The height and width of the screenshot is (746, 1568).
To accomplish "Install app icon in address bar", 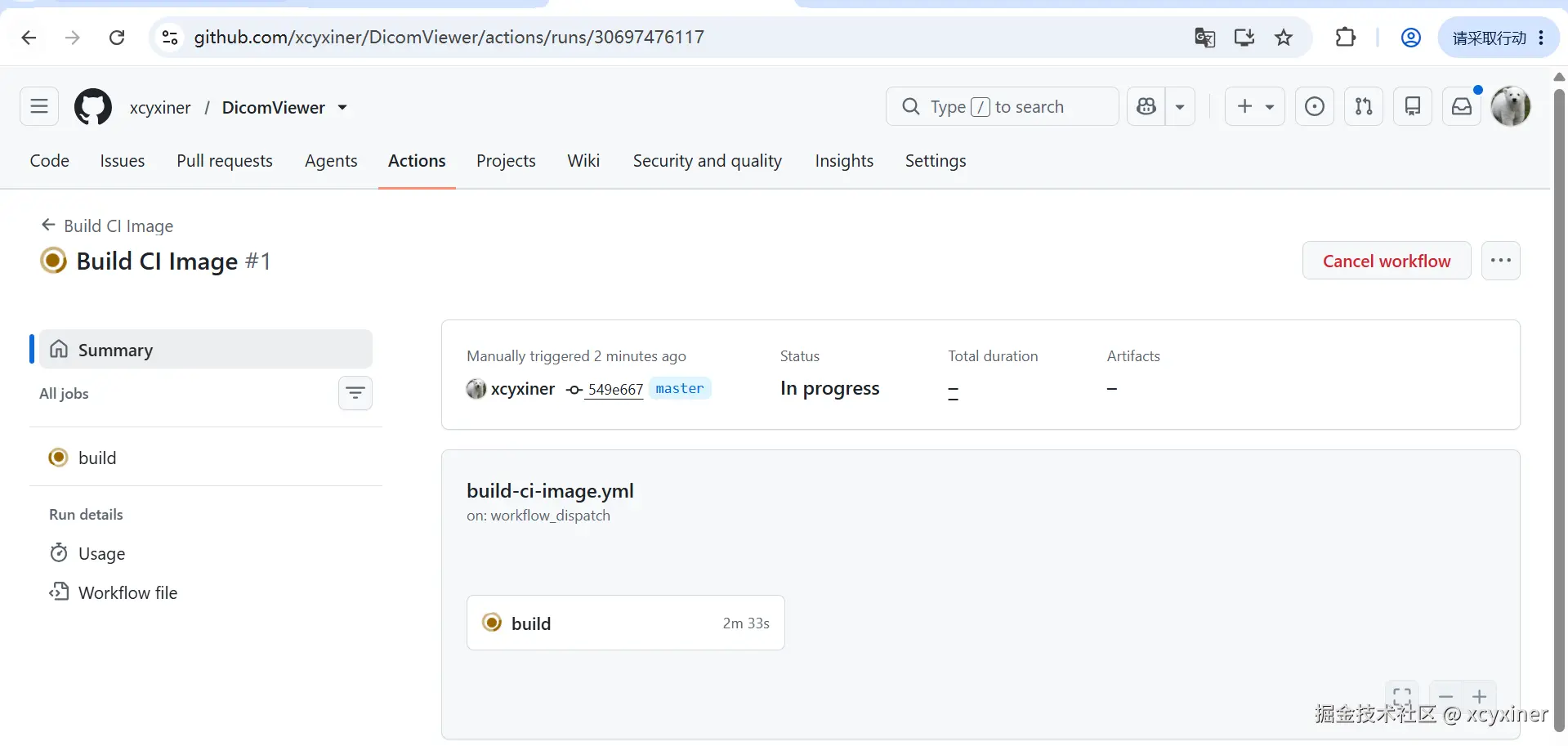I will [x=1244, y=38].
